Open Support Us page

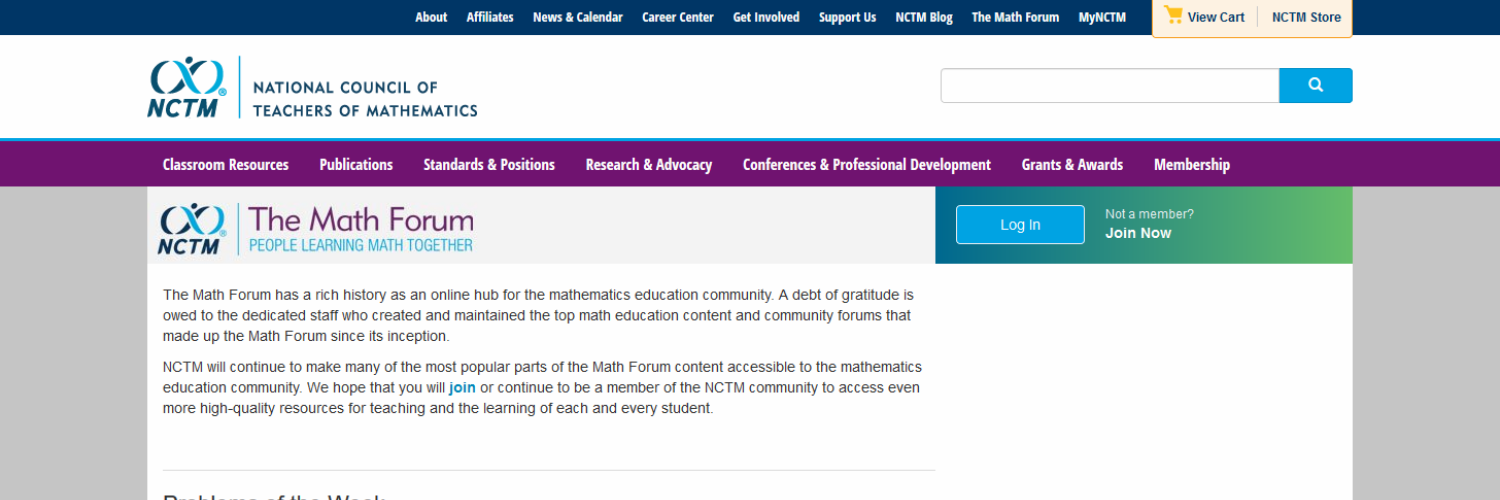point(847,17)
